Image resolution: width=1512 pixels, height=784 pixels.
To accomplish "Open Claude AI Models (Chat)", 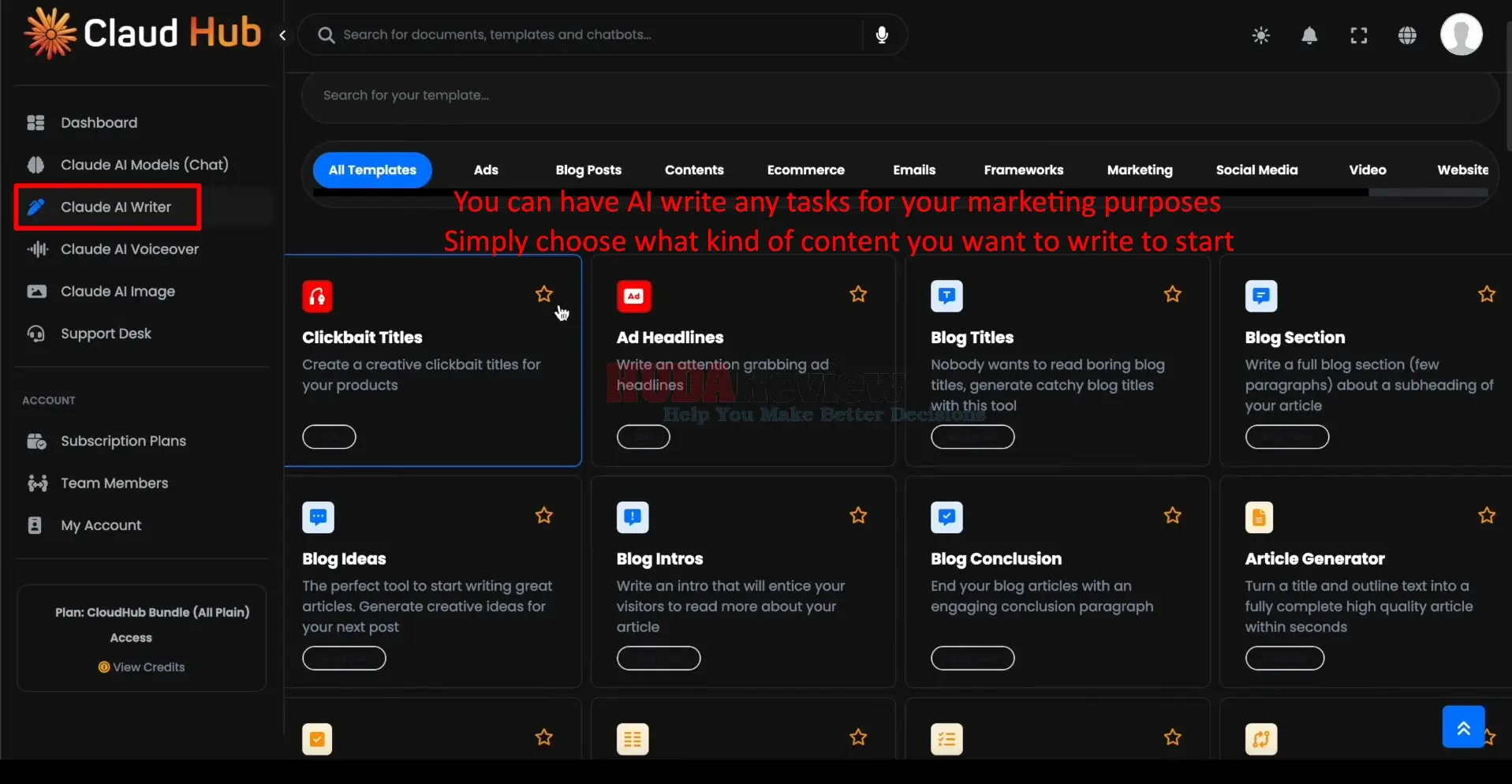I will click(x=144, y=165).
